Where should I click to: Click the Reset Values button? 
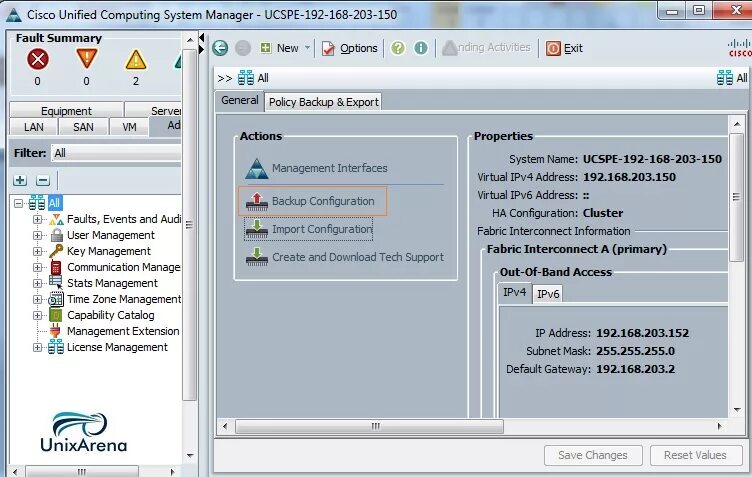[x=695, y=455]
